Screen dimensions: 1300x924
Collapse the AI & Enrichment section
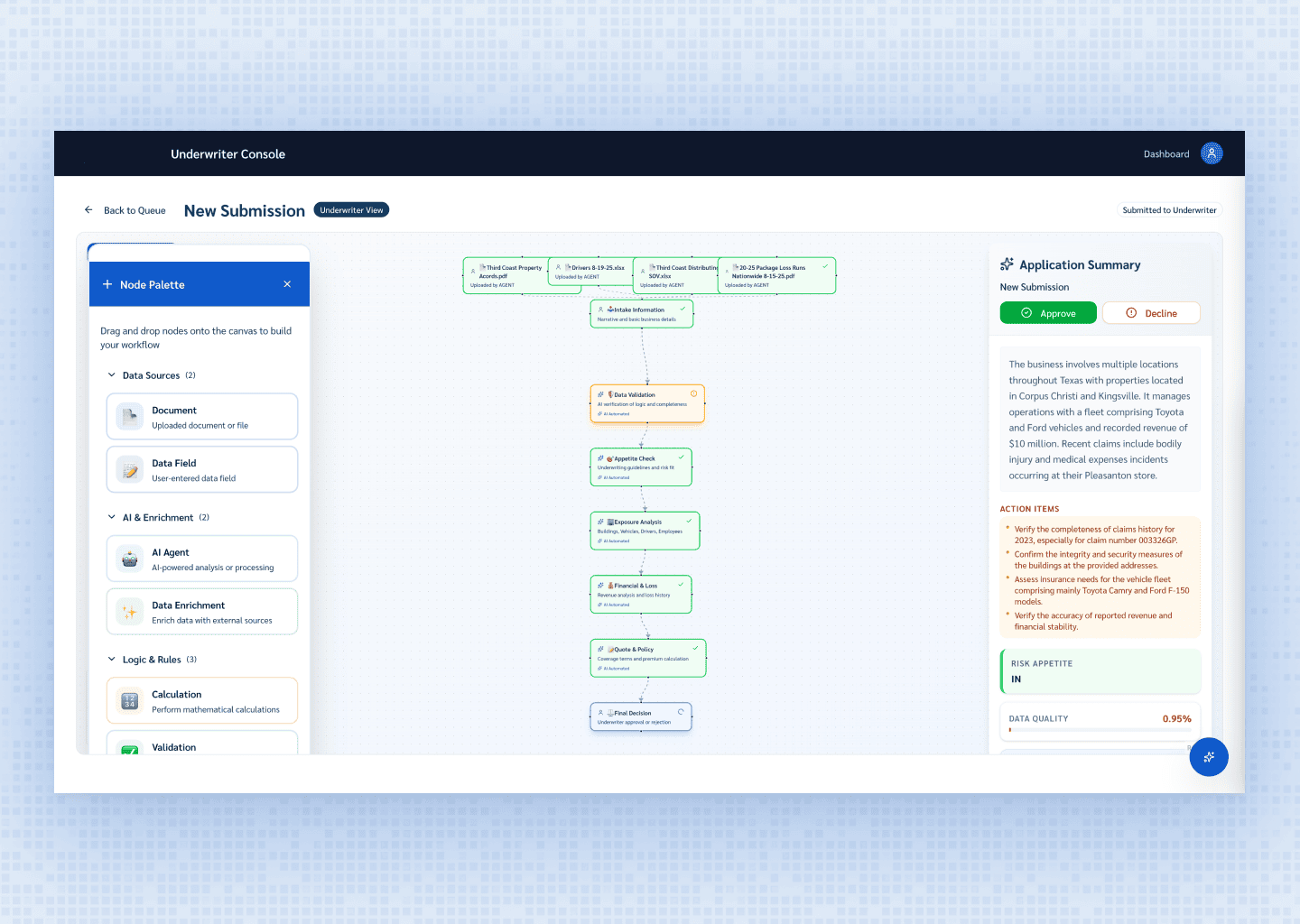112,518
